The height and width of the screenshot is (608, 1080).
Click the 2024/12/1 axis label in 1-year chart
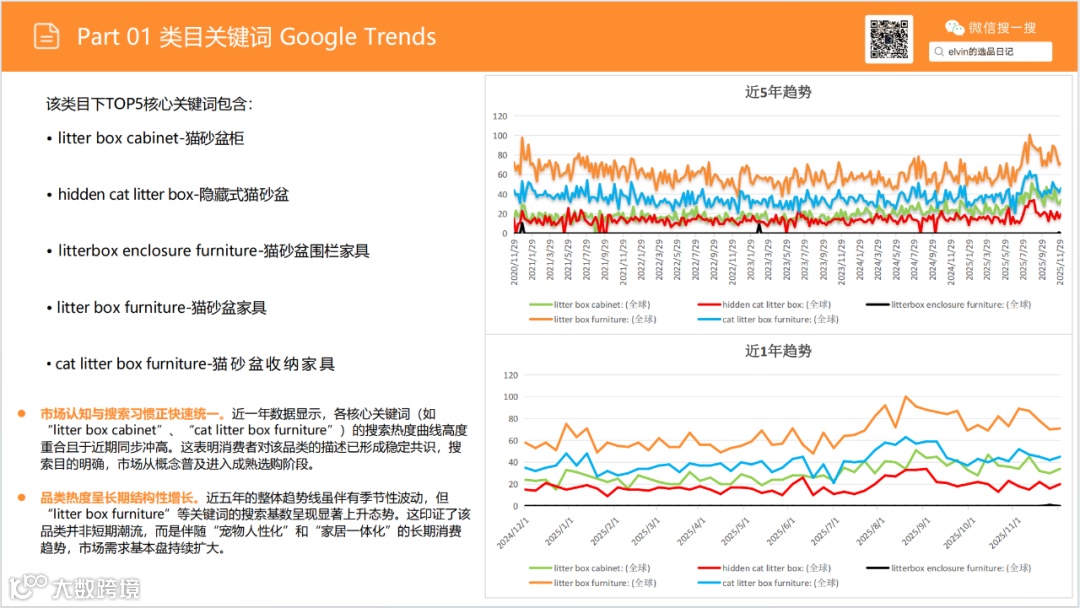513,533
